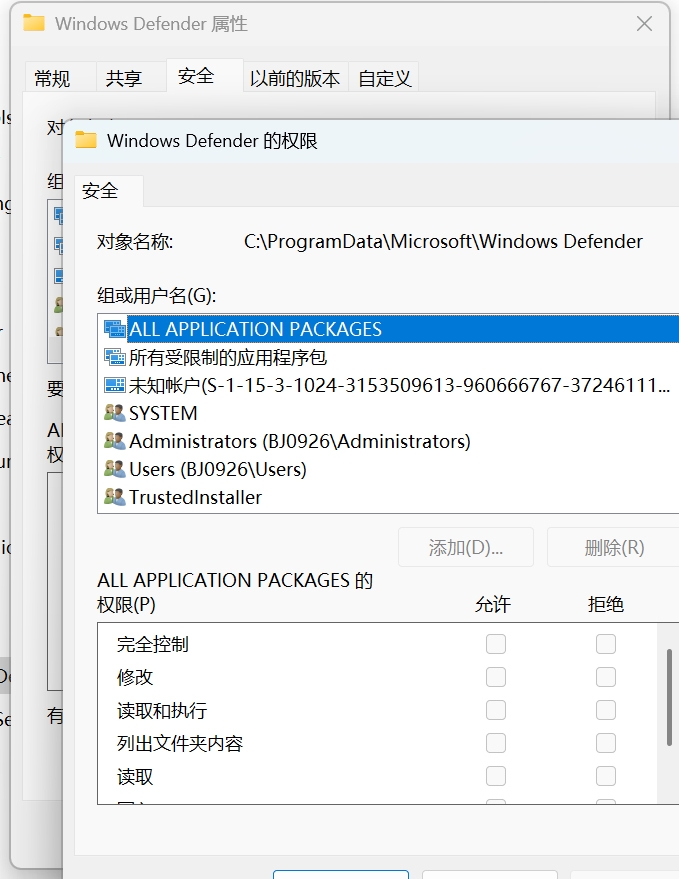Click folder icon in Windows Defender 属性 title
The width and height of the screenshot is (679, 879).
(x=34, y=24)
